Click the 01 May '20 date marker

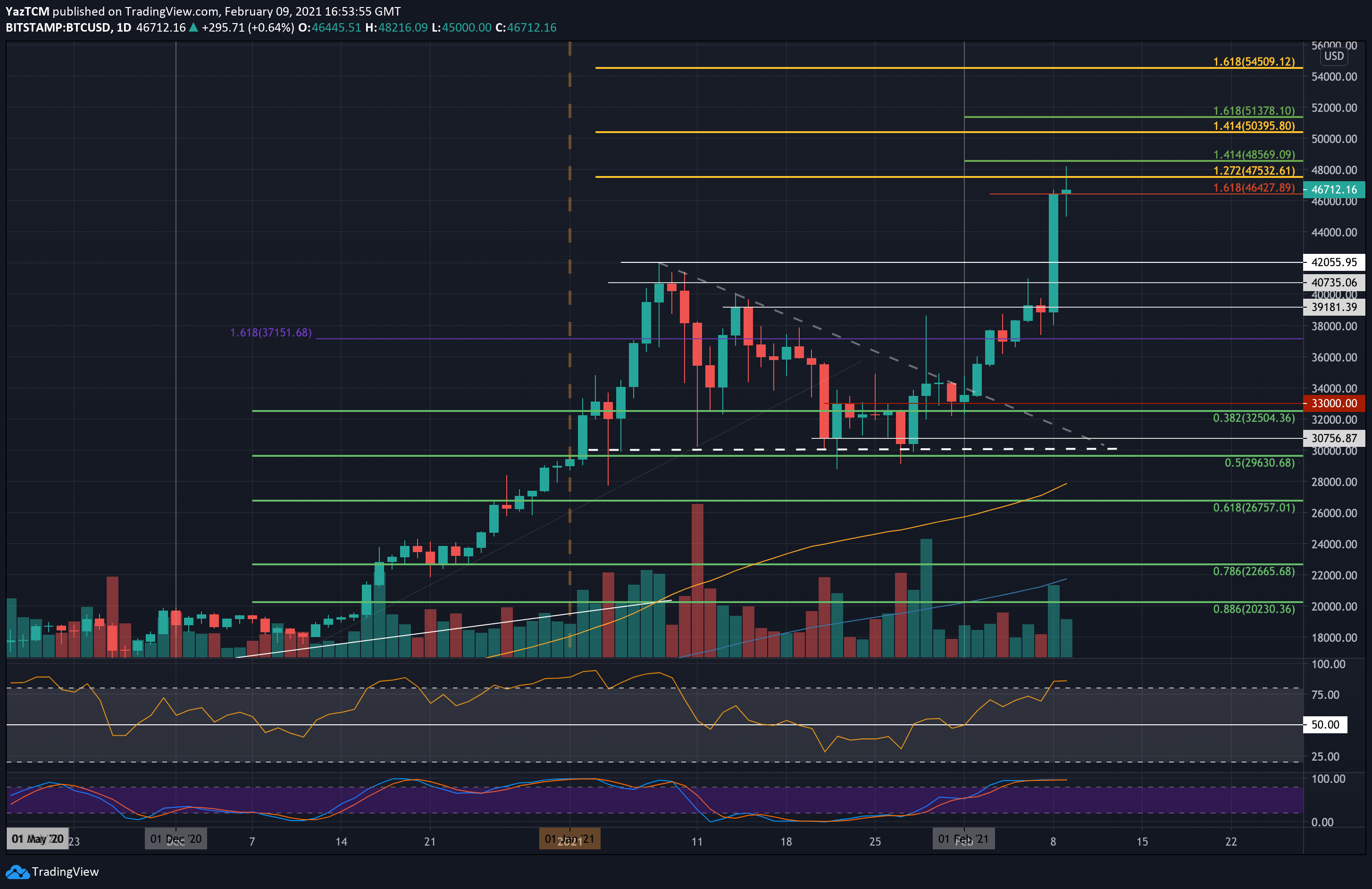pos(37,839)
